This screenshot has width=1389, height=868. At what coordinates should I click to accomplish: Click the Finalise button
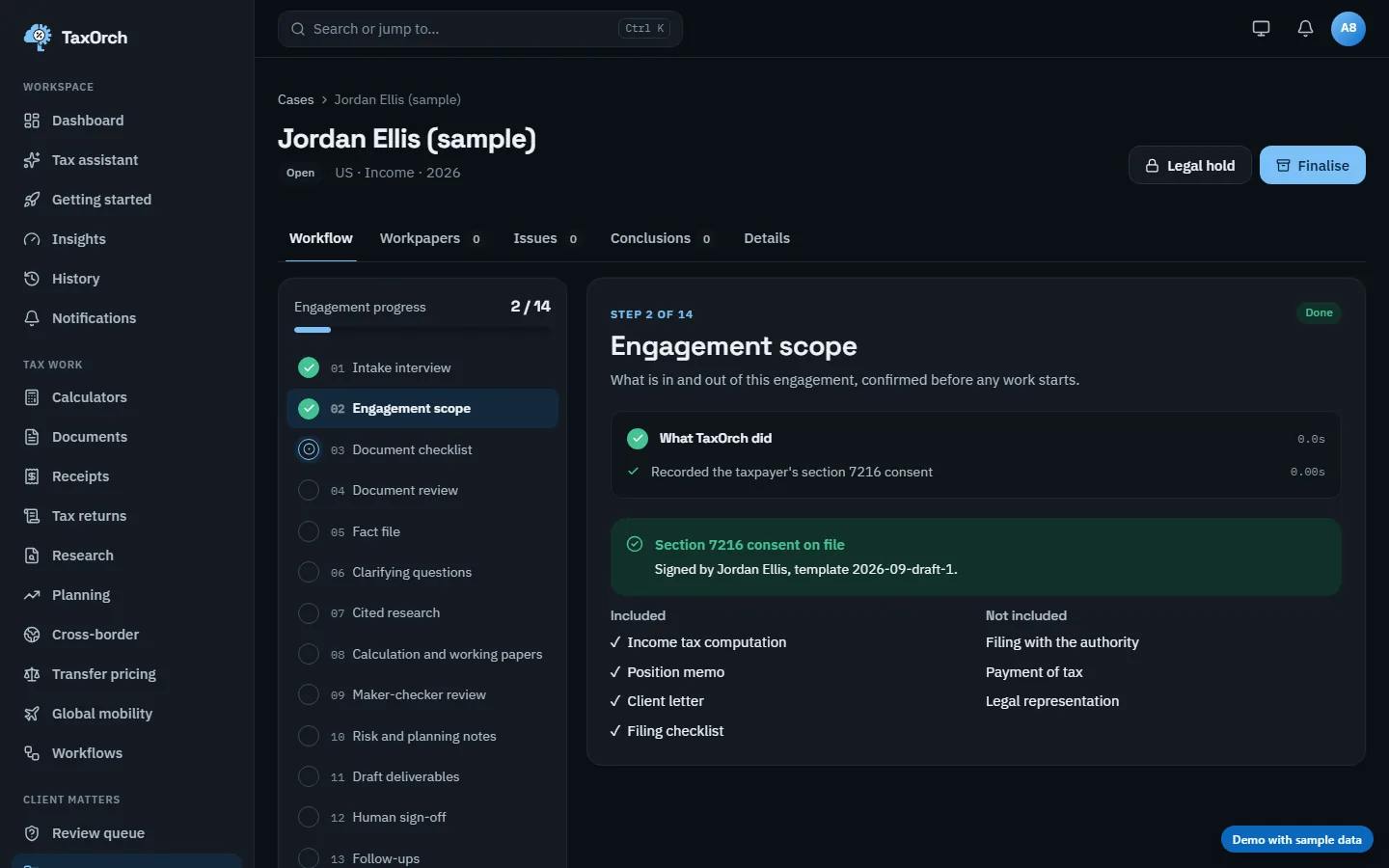[x=1312, y=165]
